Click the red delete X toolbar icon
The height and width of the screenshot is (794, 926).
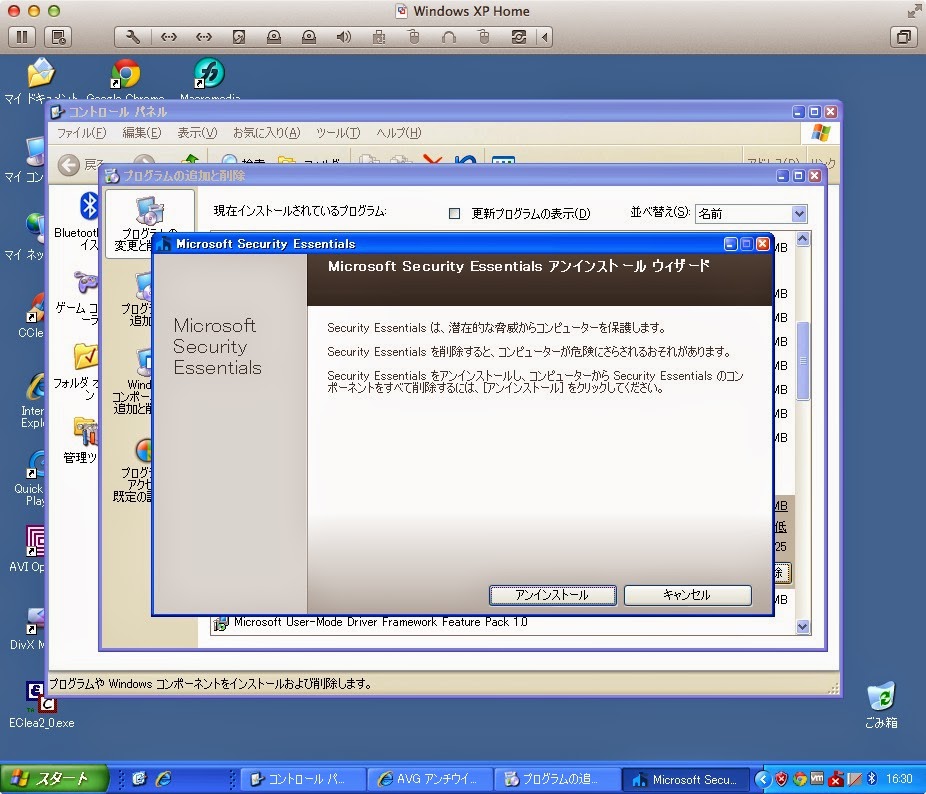(x=432, y=161)
